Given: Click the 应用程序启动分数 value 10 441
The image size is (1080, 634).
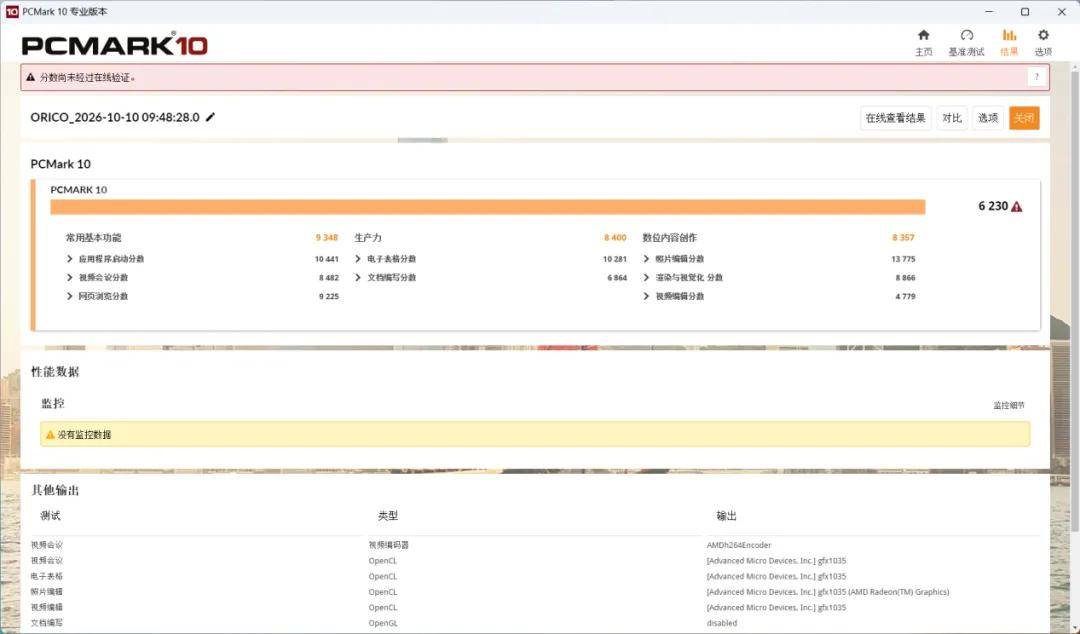Looking at the screenshot, I should tap(326, 259).
